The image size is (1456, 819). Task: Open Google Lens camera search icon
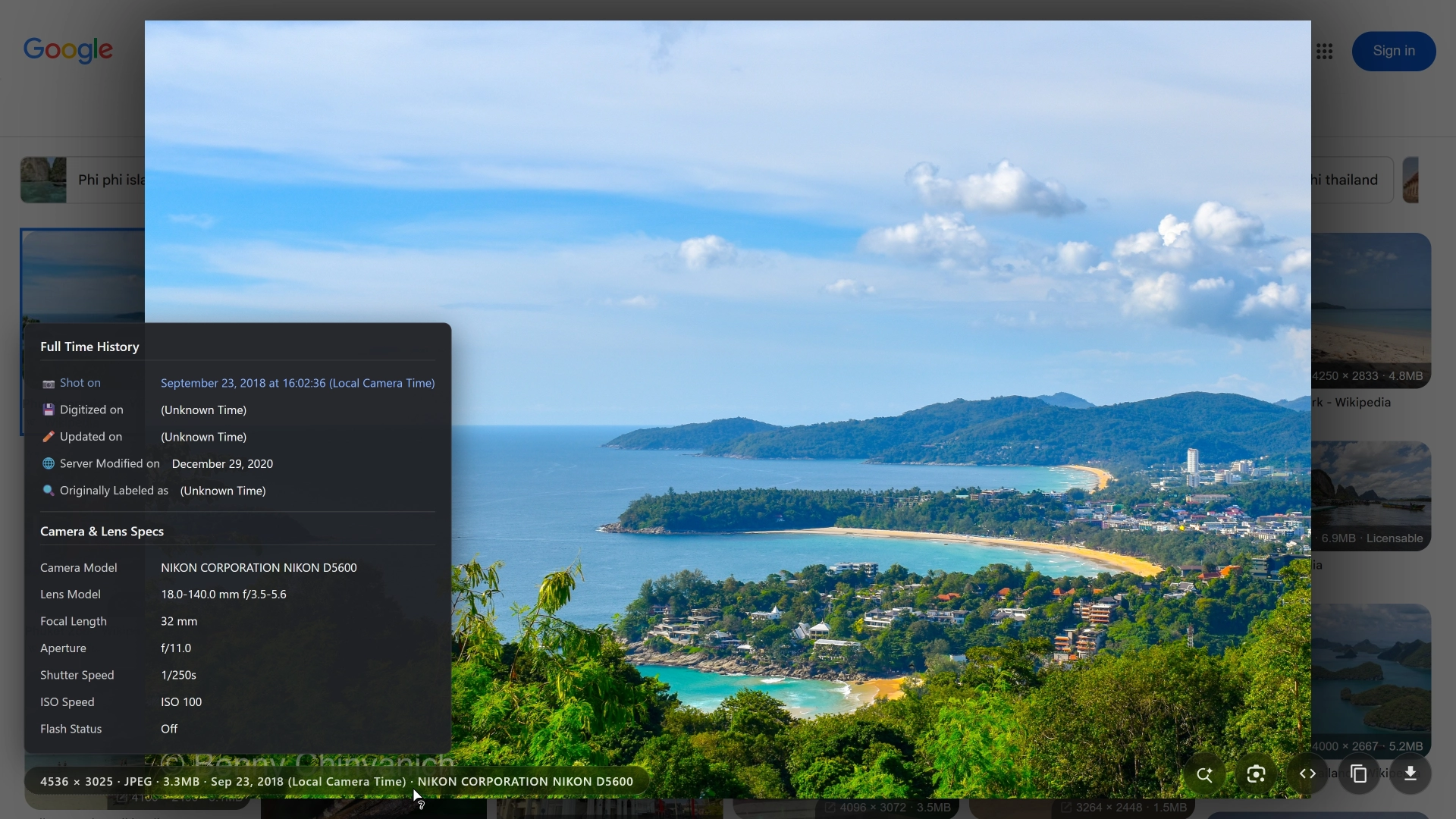1256,774
